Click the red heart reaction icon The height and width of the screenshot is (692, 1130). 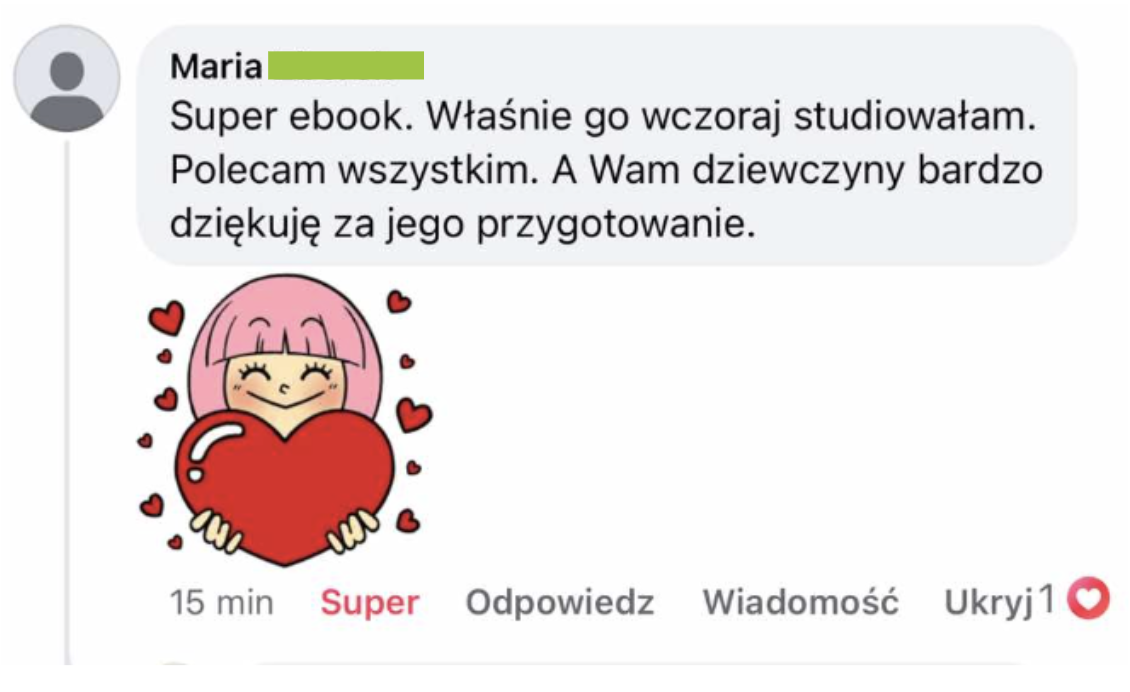(1088, 598)
